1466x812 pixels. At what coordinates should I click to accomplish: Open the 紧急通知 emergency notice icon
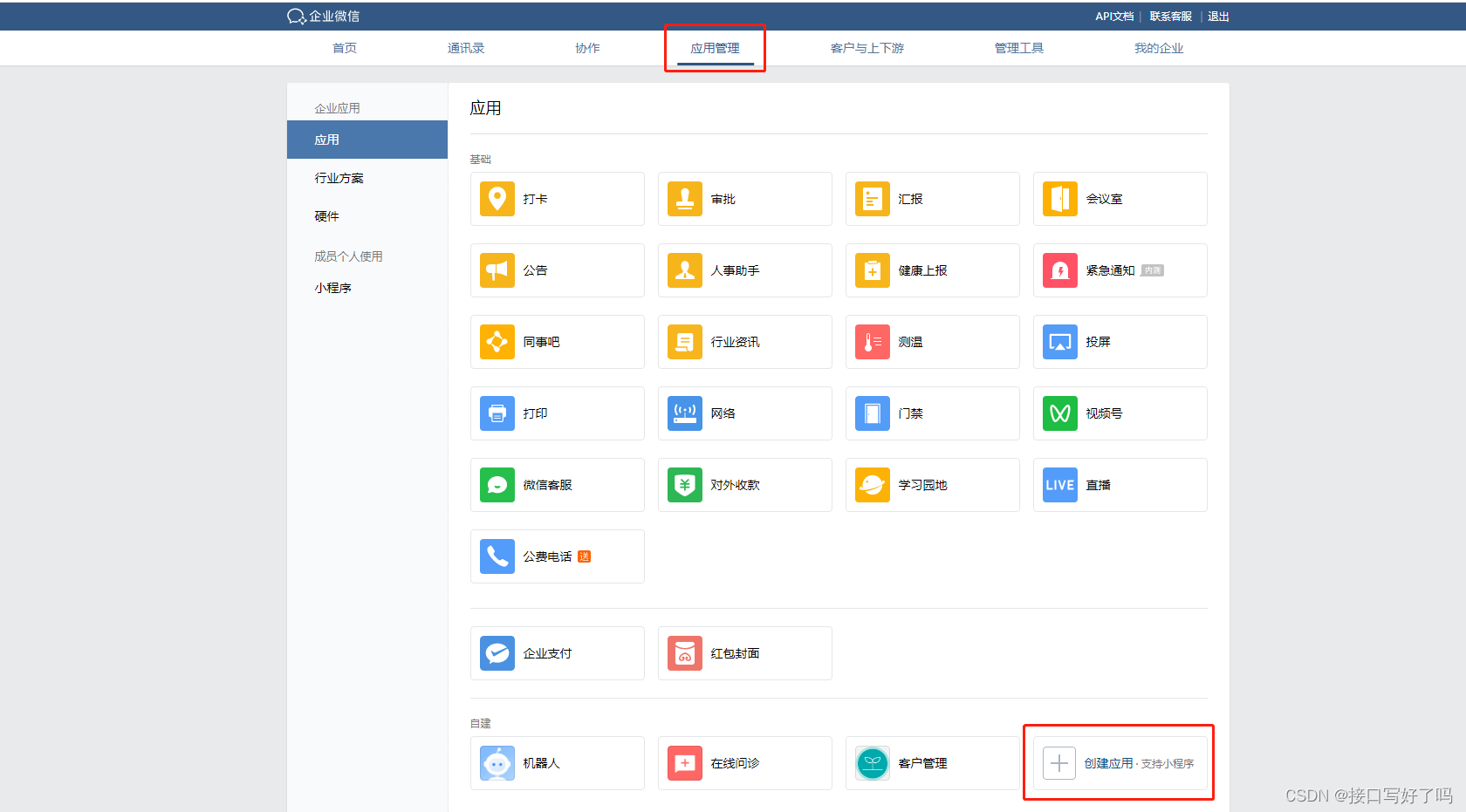point(1060,270)
